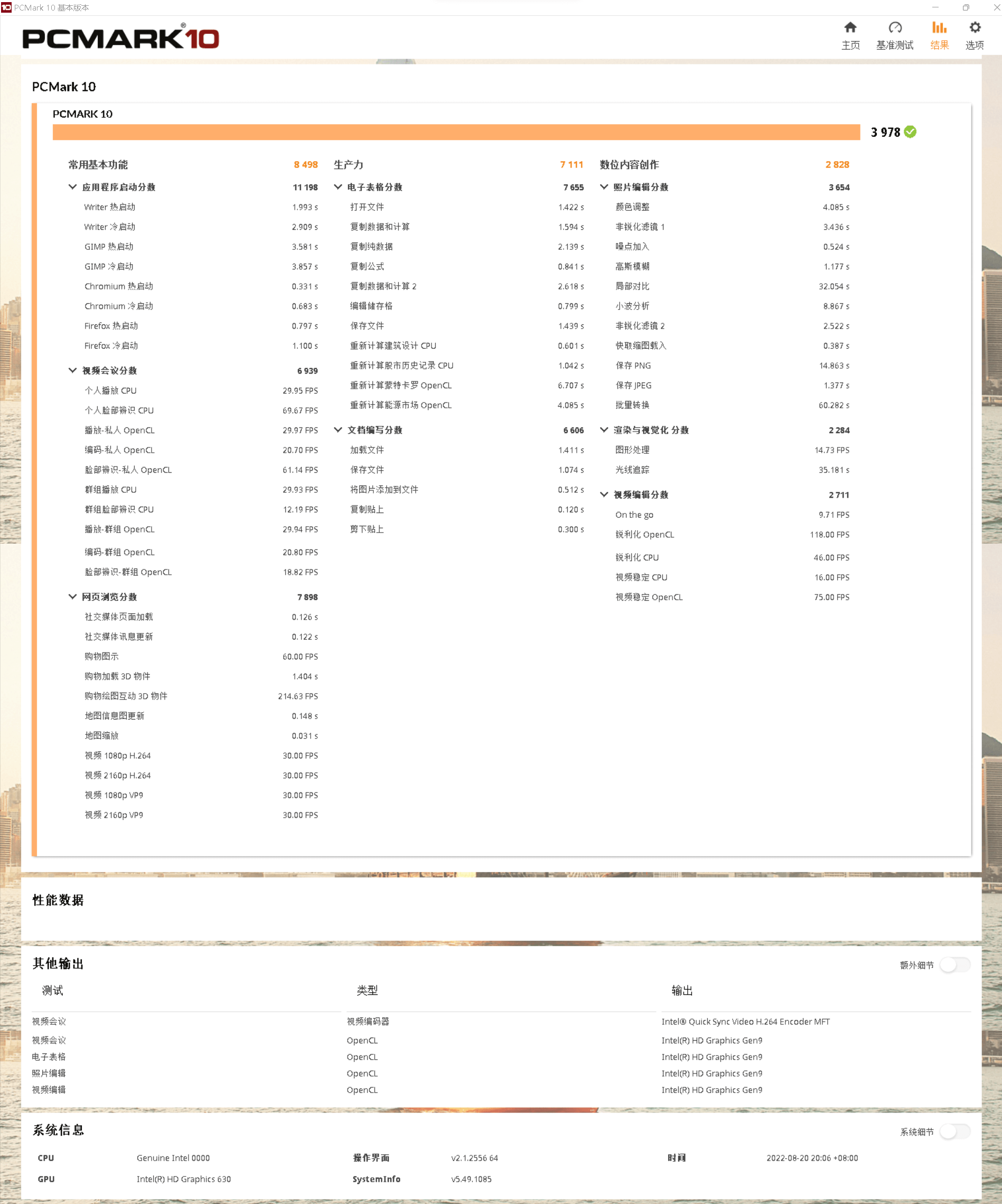Click the 生产力 score 7 111

tap(572, 164)
